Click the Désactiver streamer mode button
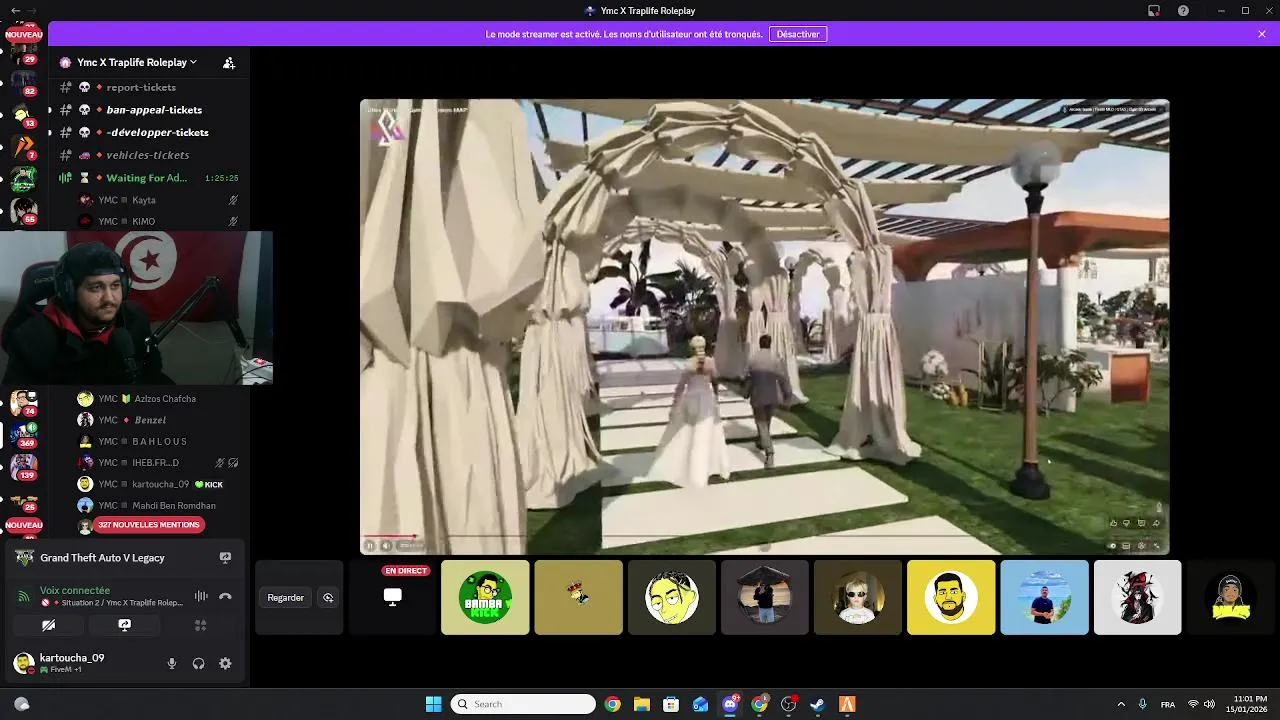This screenshot has width=1280, height=720. point(797,34)
